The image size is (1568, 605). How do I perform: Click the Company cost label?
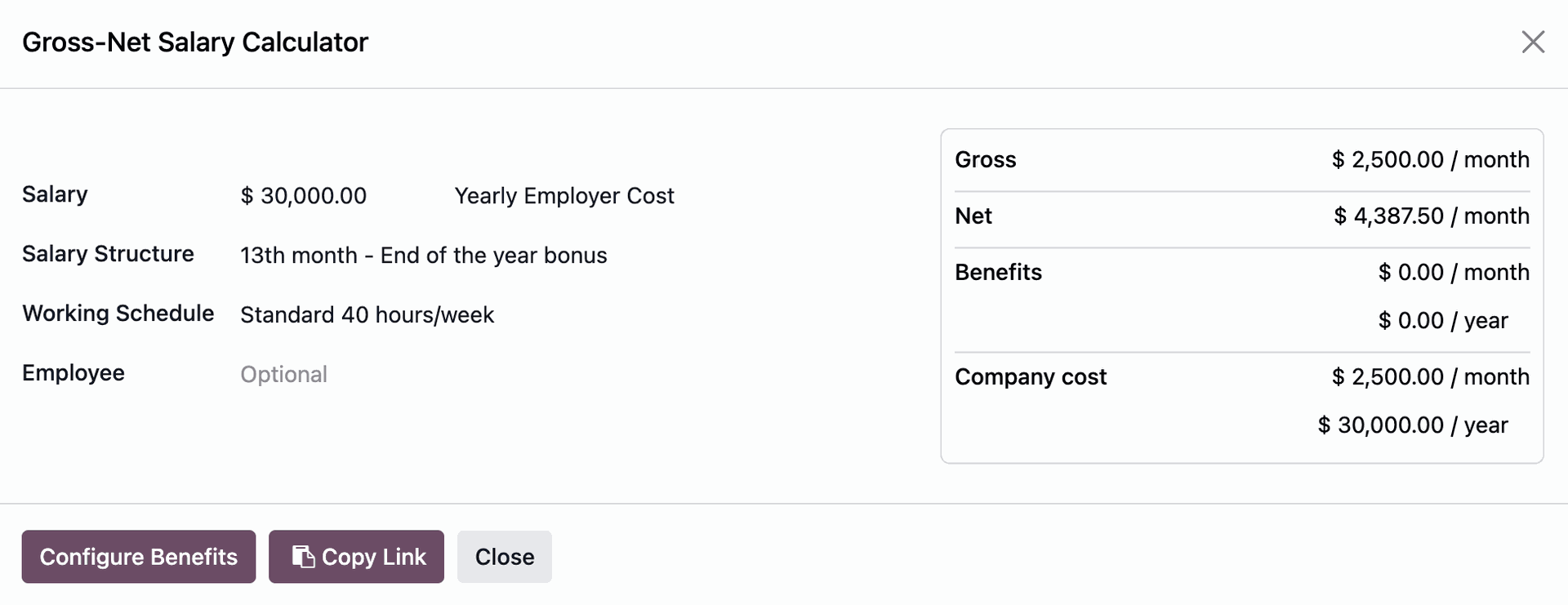[x=1030, y=377]
